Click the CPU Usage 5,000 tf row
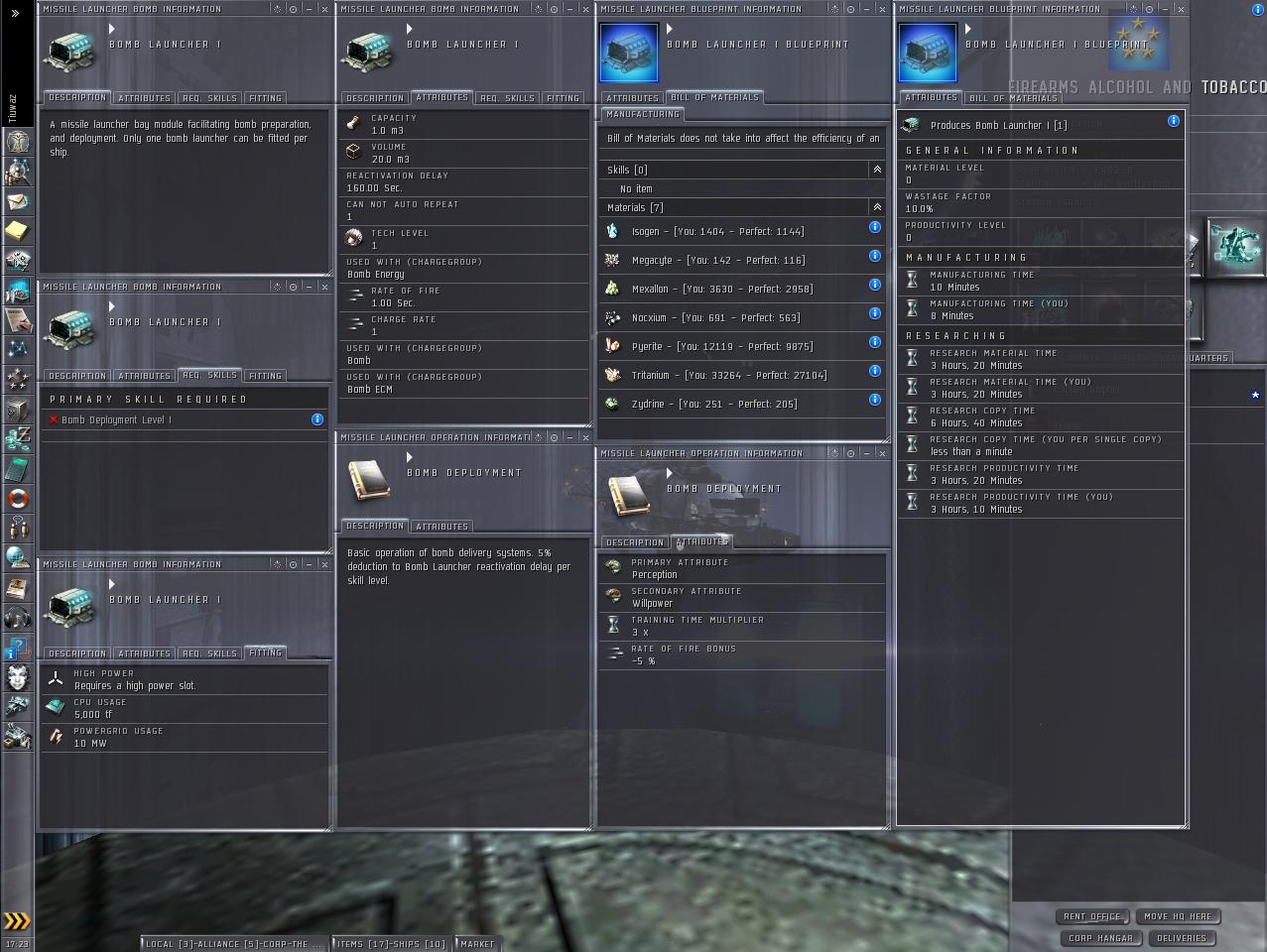This screenshot has height=952, width=1267. [185, 708]
